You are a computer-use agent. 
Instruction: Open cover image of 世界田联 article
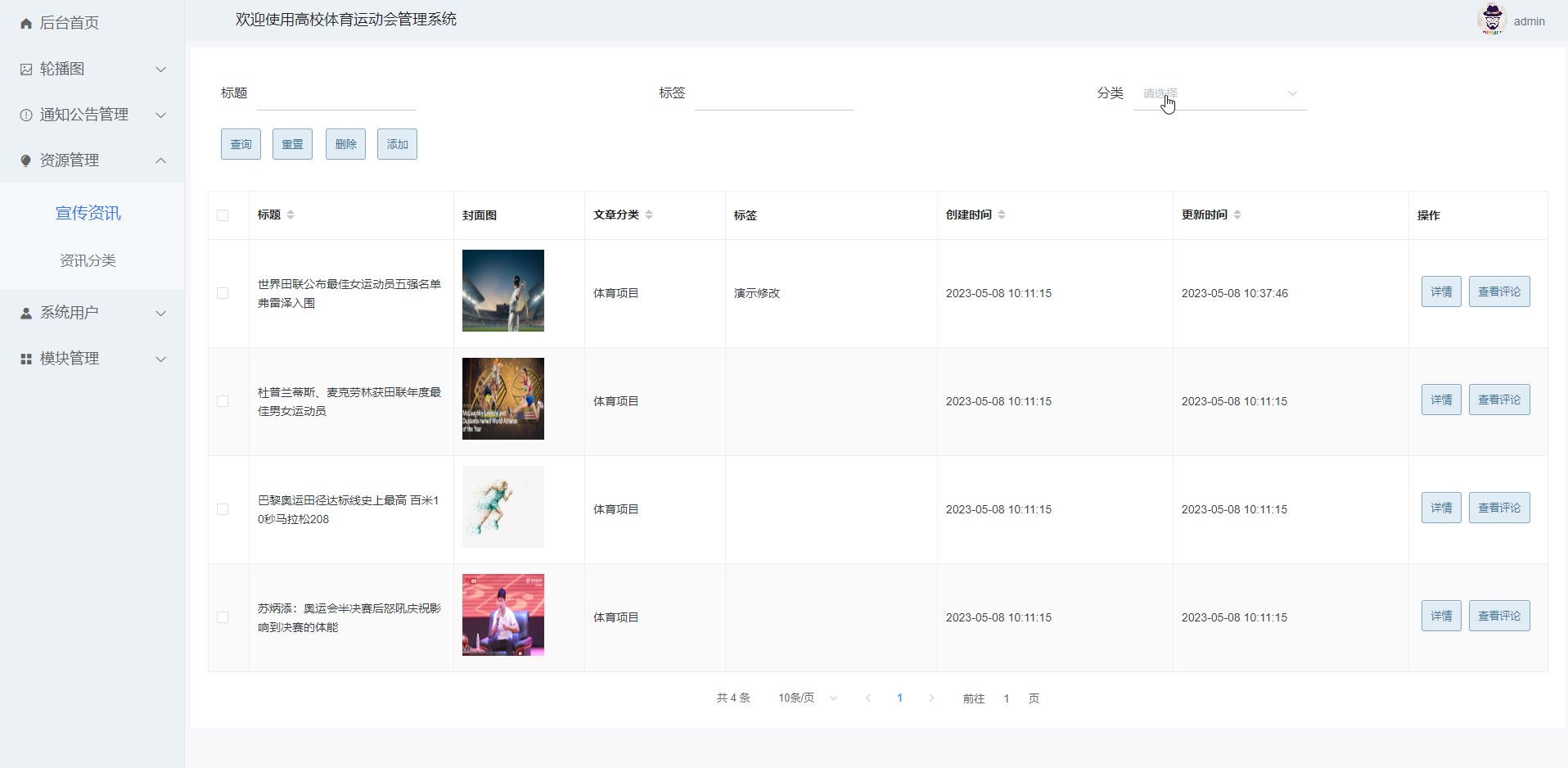tap(503, 291)
